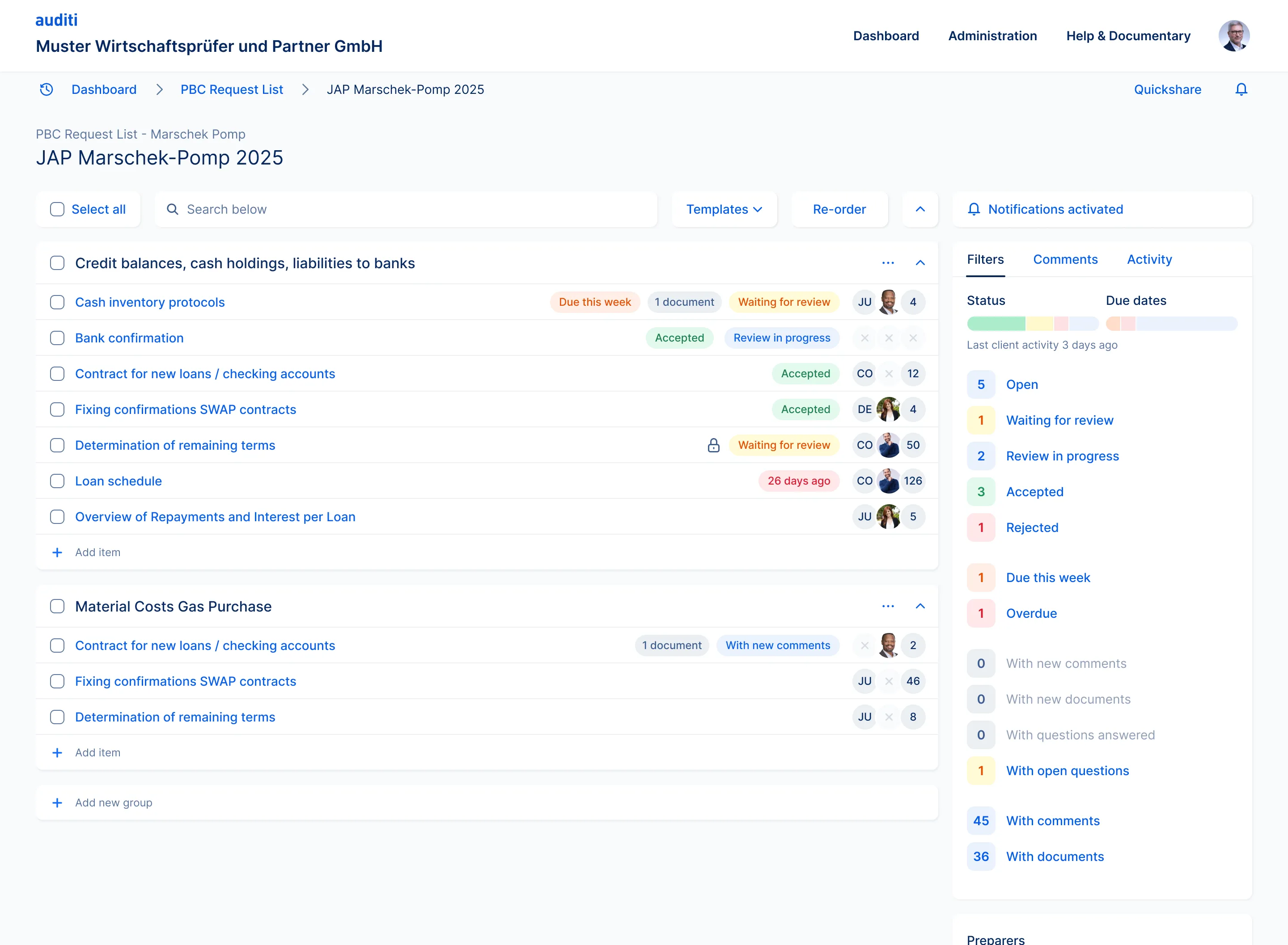Screen dimensions: 1288x945
Task: Filter by Review in progress status
Action: coord(1062,456)
